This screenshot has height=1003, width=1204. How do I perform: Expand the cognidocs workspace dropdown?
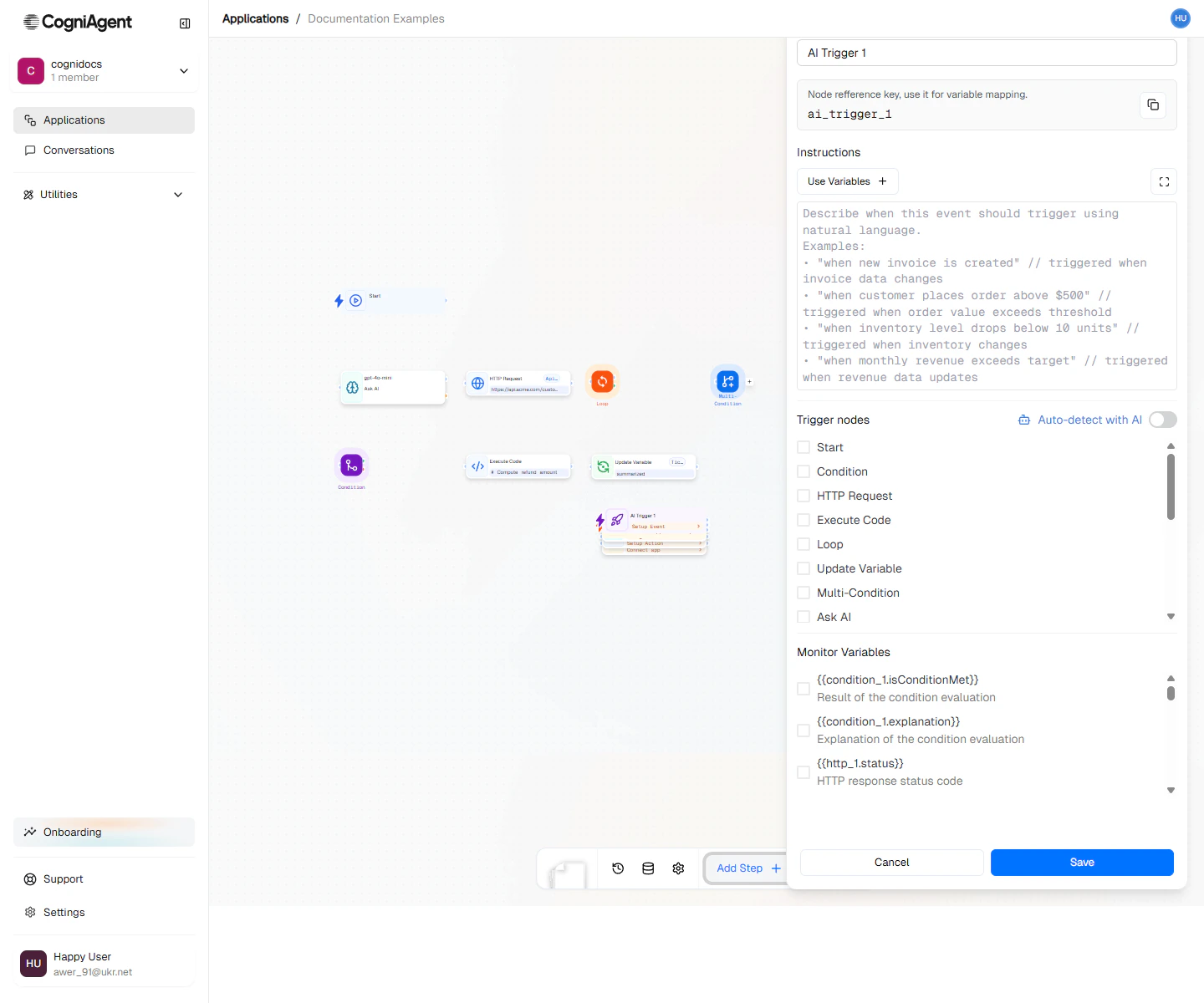[x=184, y=71]
